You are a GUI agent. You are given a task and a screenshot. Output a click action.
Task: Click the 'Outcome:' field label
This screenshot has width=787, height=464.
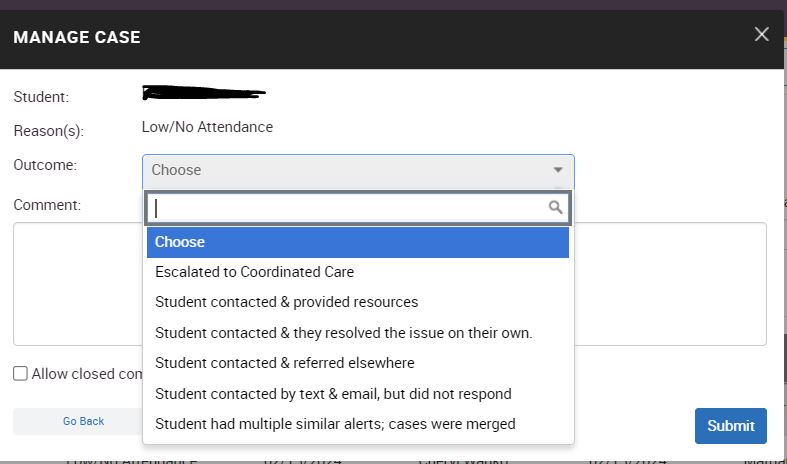[45, 165]
